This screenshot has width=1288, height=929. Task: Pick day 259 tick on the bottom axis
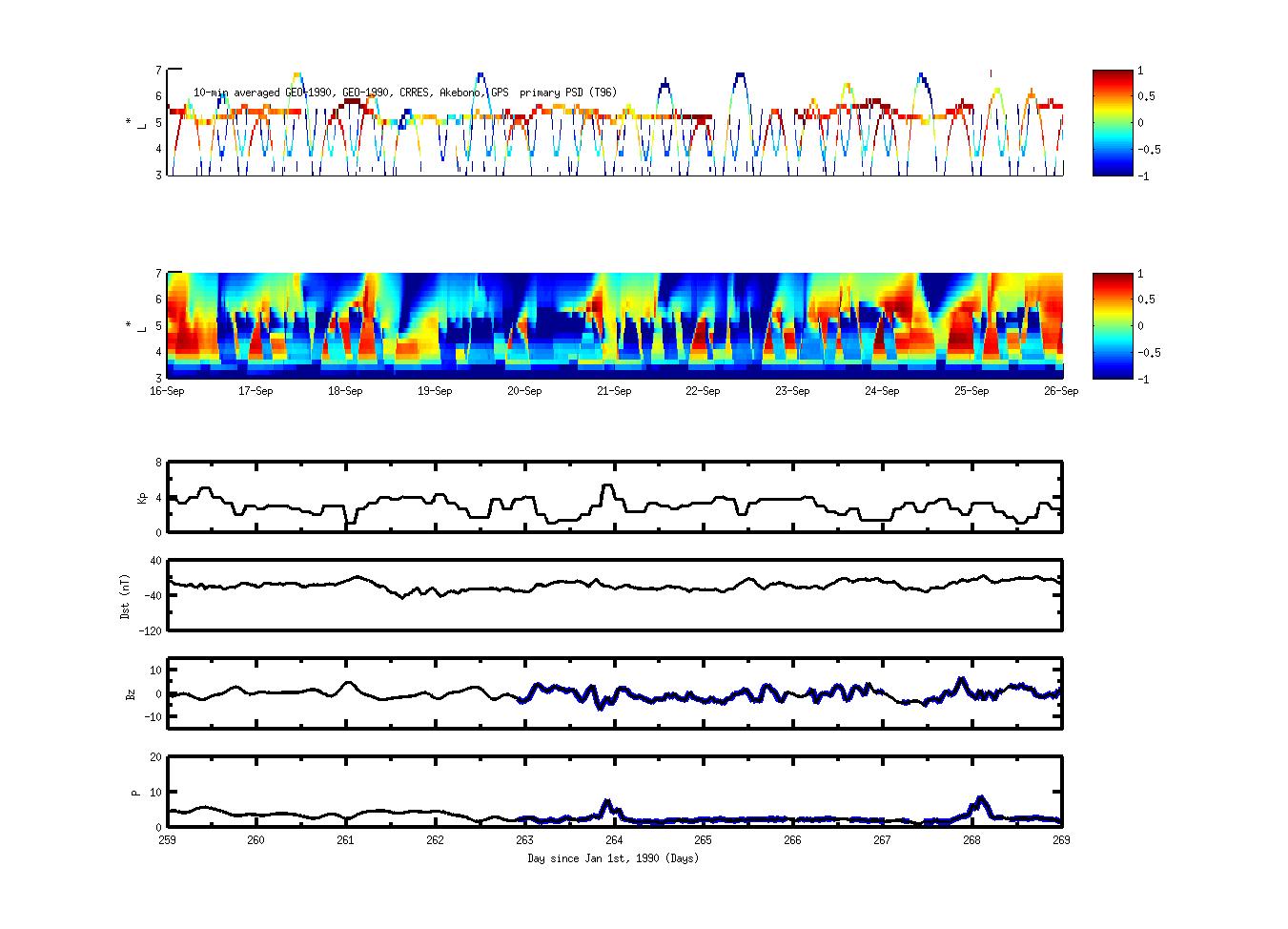tap(167, 840)
